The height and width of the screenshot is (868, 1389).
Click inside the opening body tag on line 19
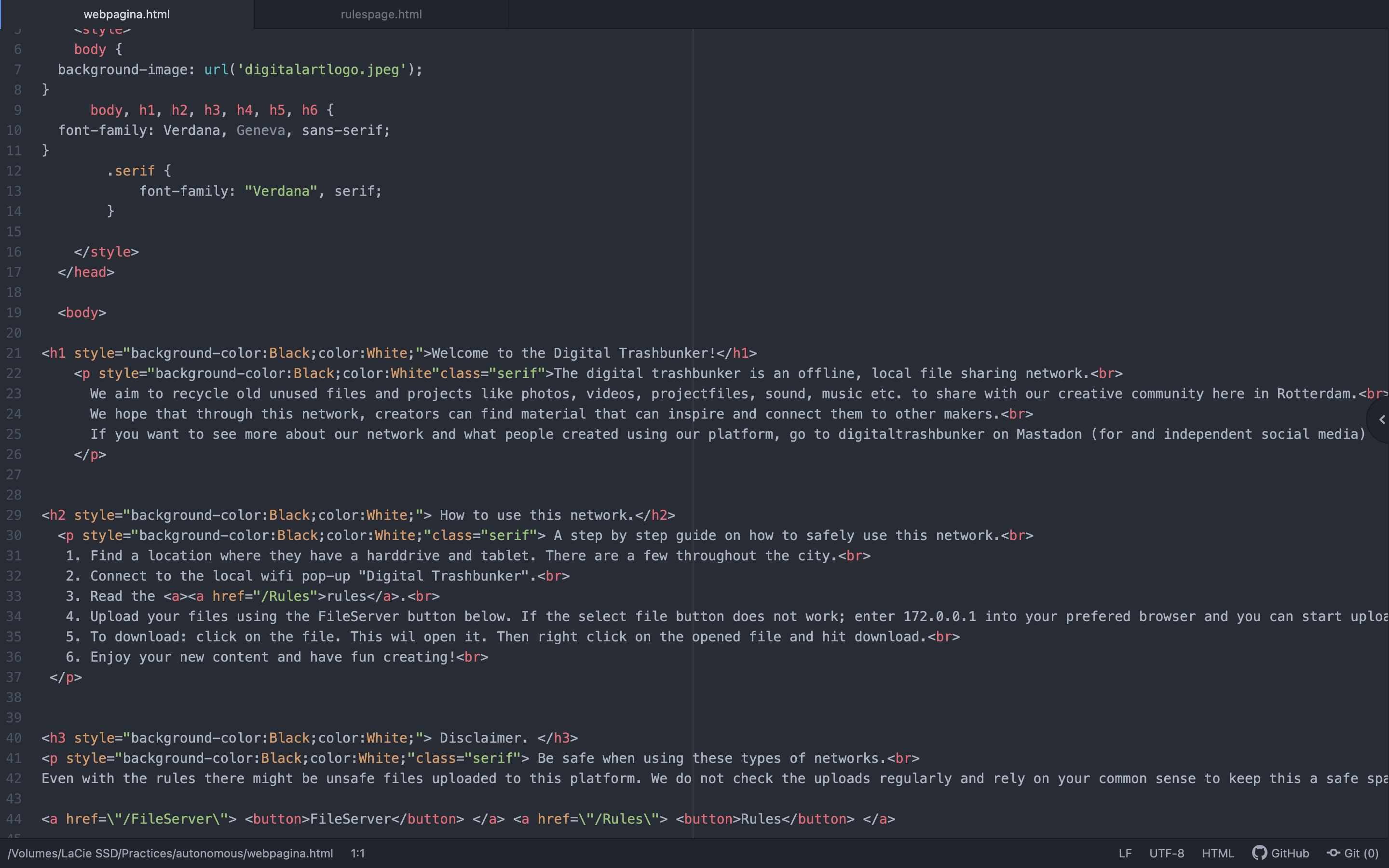[82, 312]
